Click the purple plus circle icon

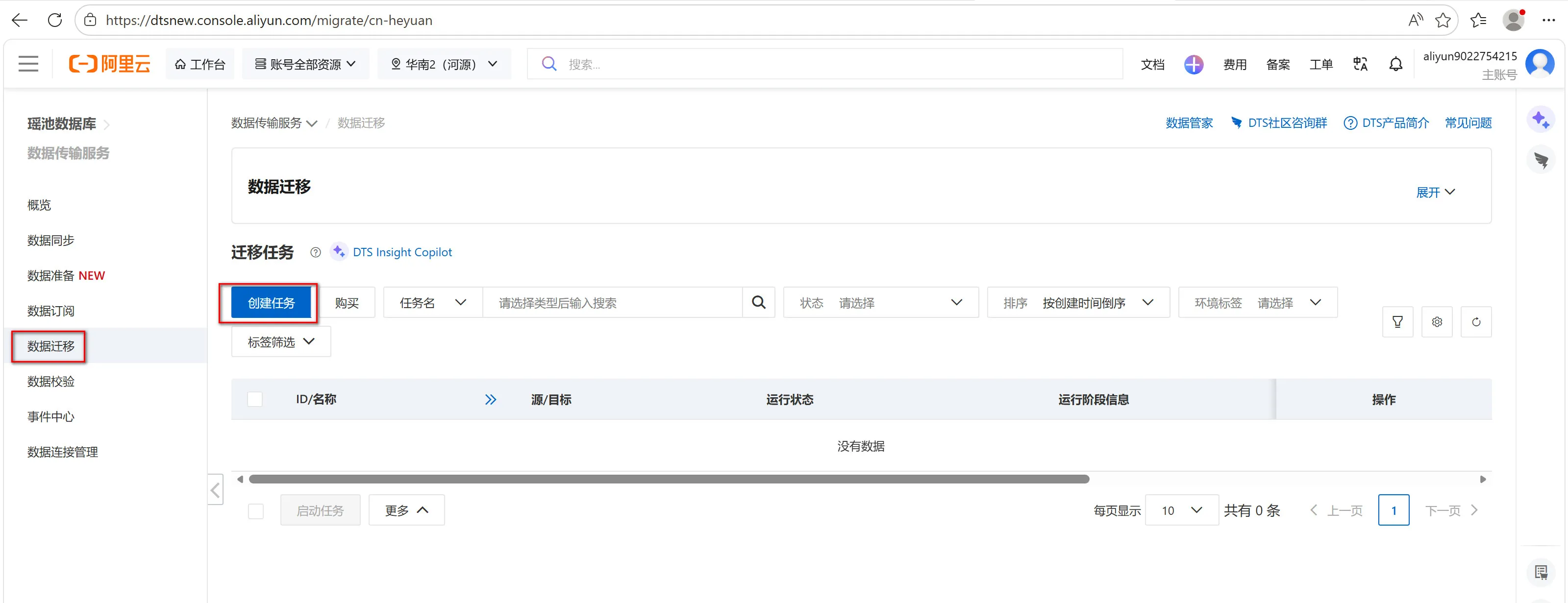point(1194,64)
